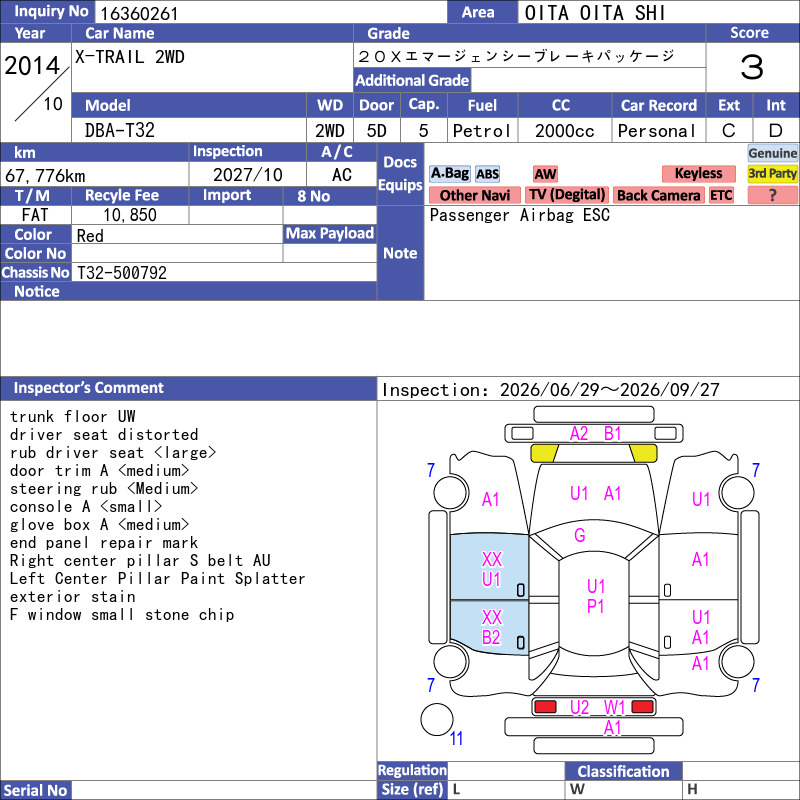
Task: Click the XX U1 shaded front door panel
Action: point(489,567)
